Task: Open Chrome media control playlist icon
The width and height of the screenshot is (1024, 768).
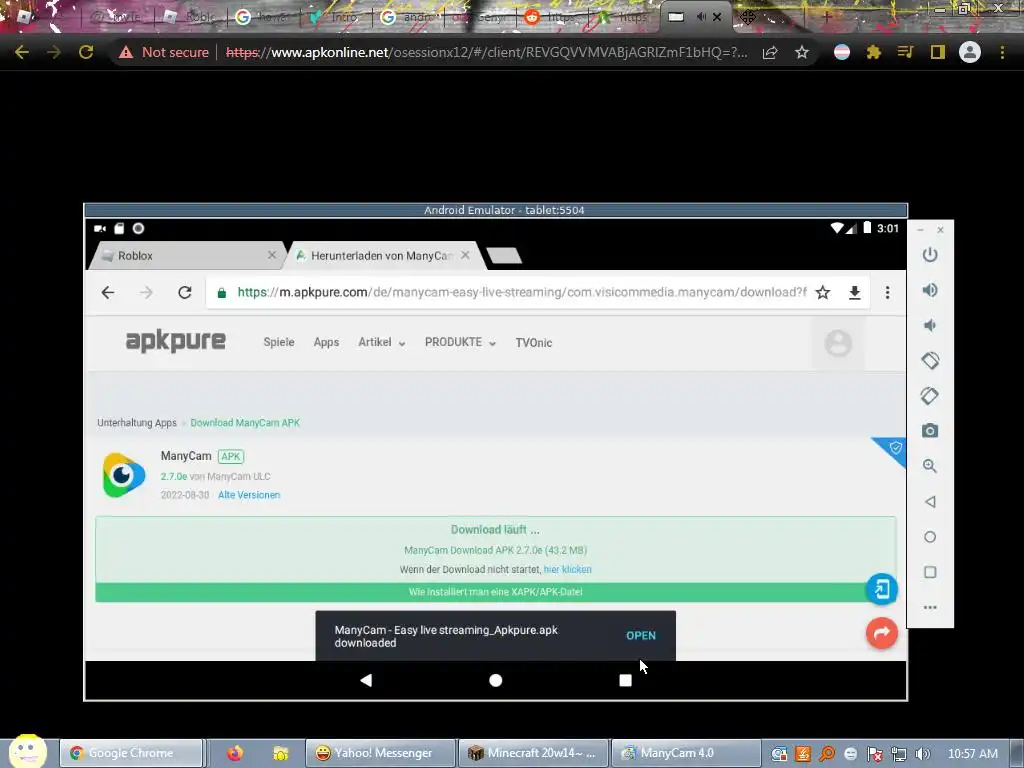Action: point(906,52)
